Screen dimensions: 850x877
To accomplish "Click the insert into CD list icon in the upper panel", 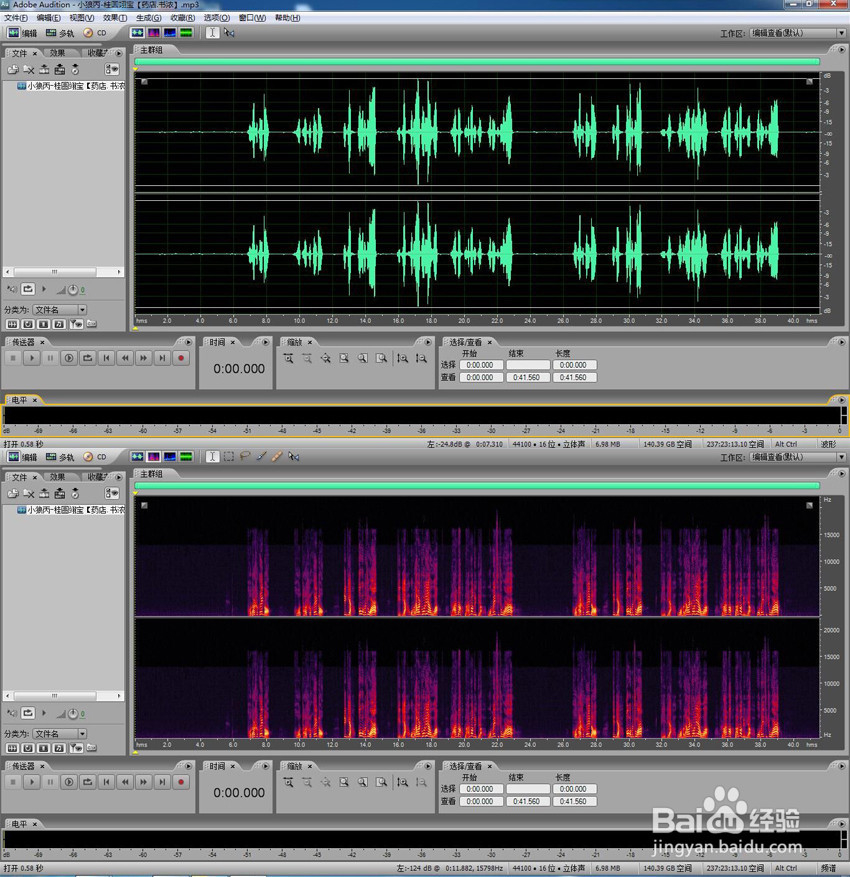I will tap(60, 70).
